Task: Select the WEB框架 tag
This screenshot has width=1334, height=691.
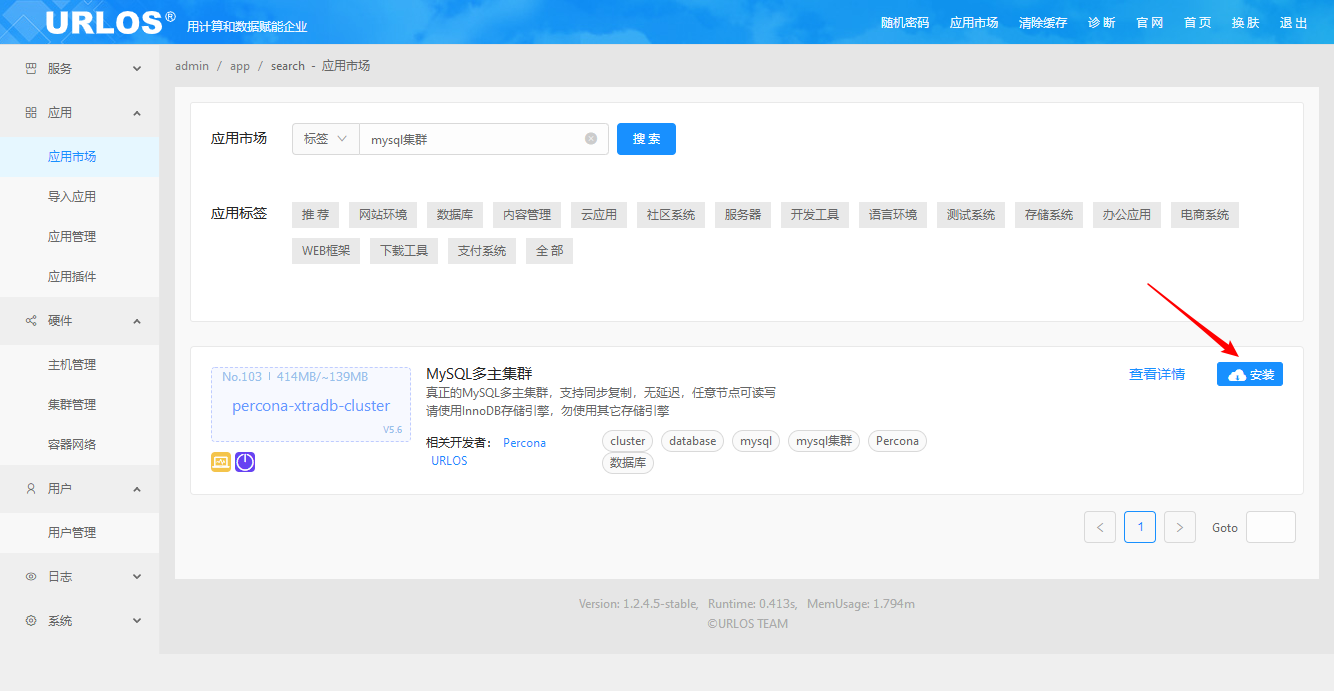Action: (x=326, y=251)
